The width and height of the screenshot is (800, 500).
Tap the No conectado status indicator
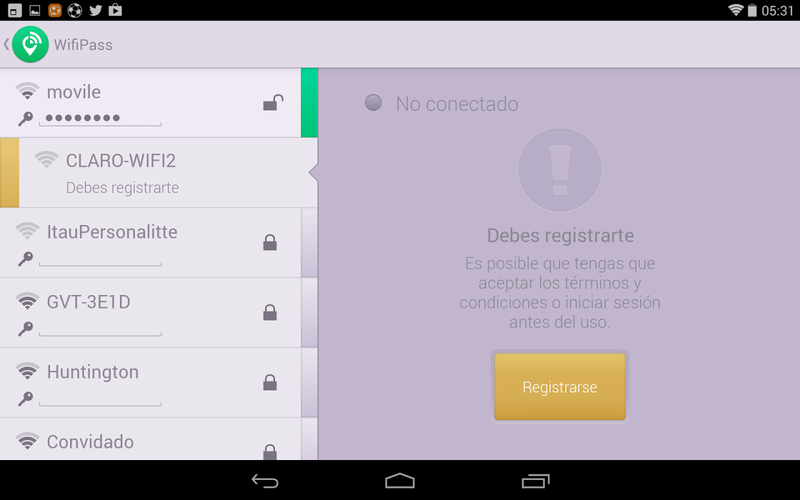pos(442,104)
